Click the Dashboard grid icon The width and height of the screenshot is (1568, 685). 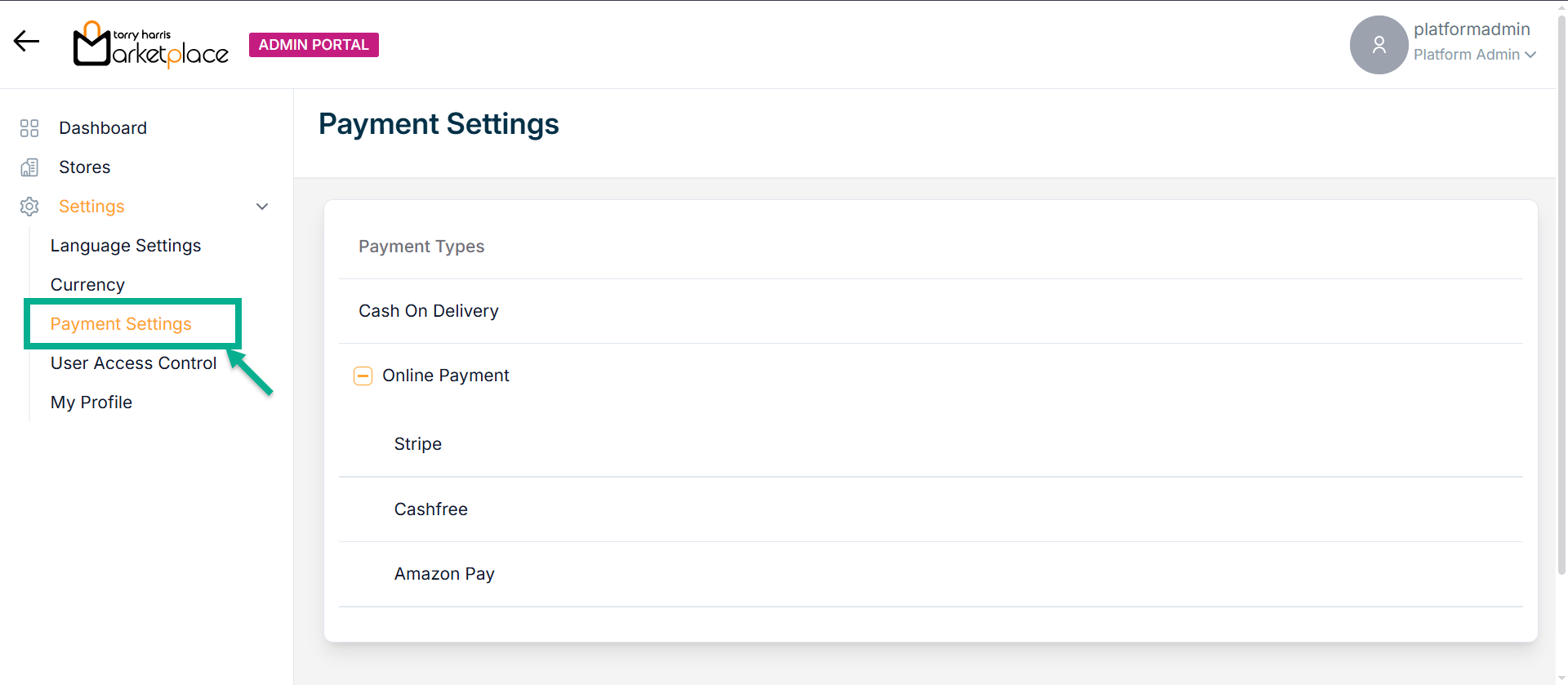click(29, 128)
